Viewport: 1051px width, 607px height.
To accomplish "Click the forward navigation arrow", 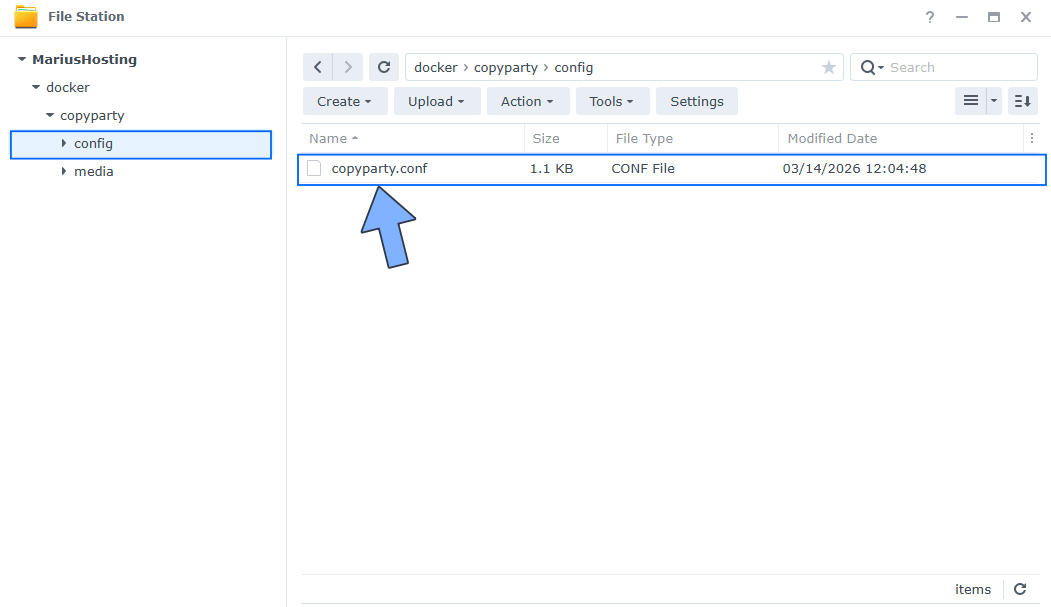I will (347, 66).
